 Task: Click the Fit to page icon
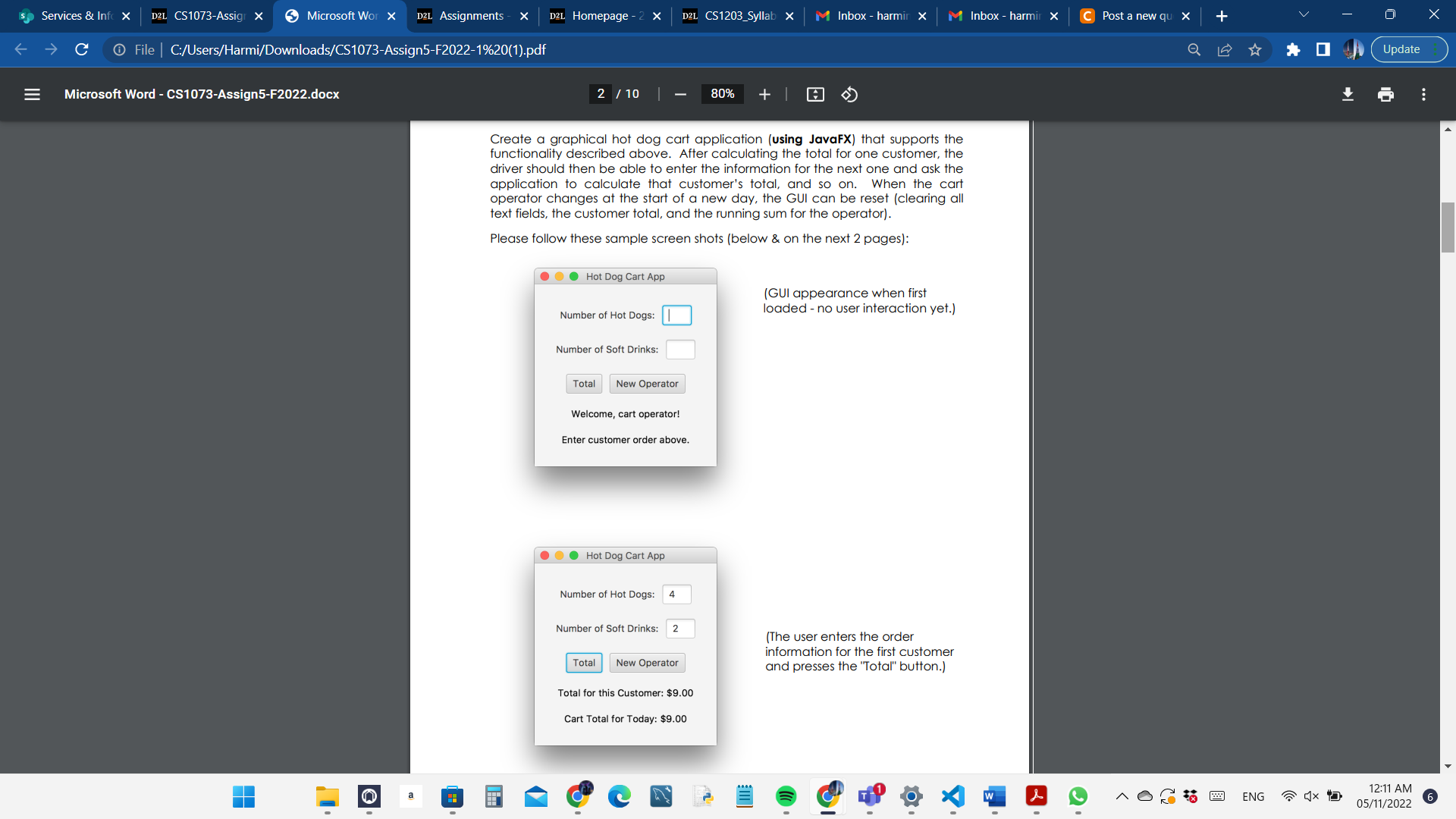(815, 94)
